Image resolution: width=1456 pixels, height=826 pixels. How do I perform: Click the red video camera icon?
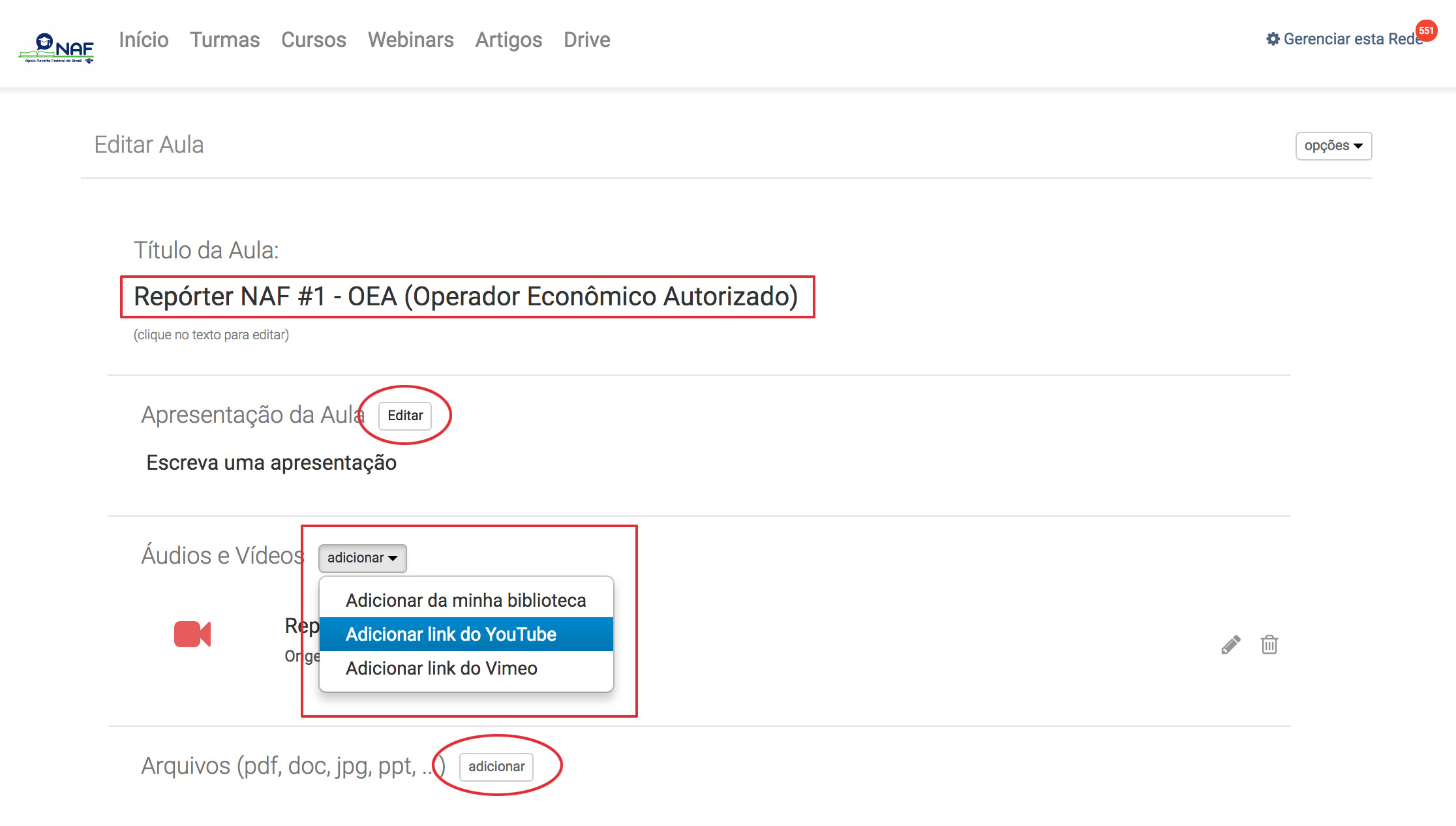pos(192,634)
